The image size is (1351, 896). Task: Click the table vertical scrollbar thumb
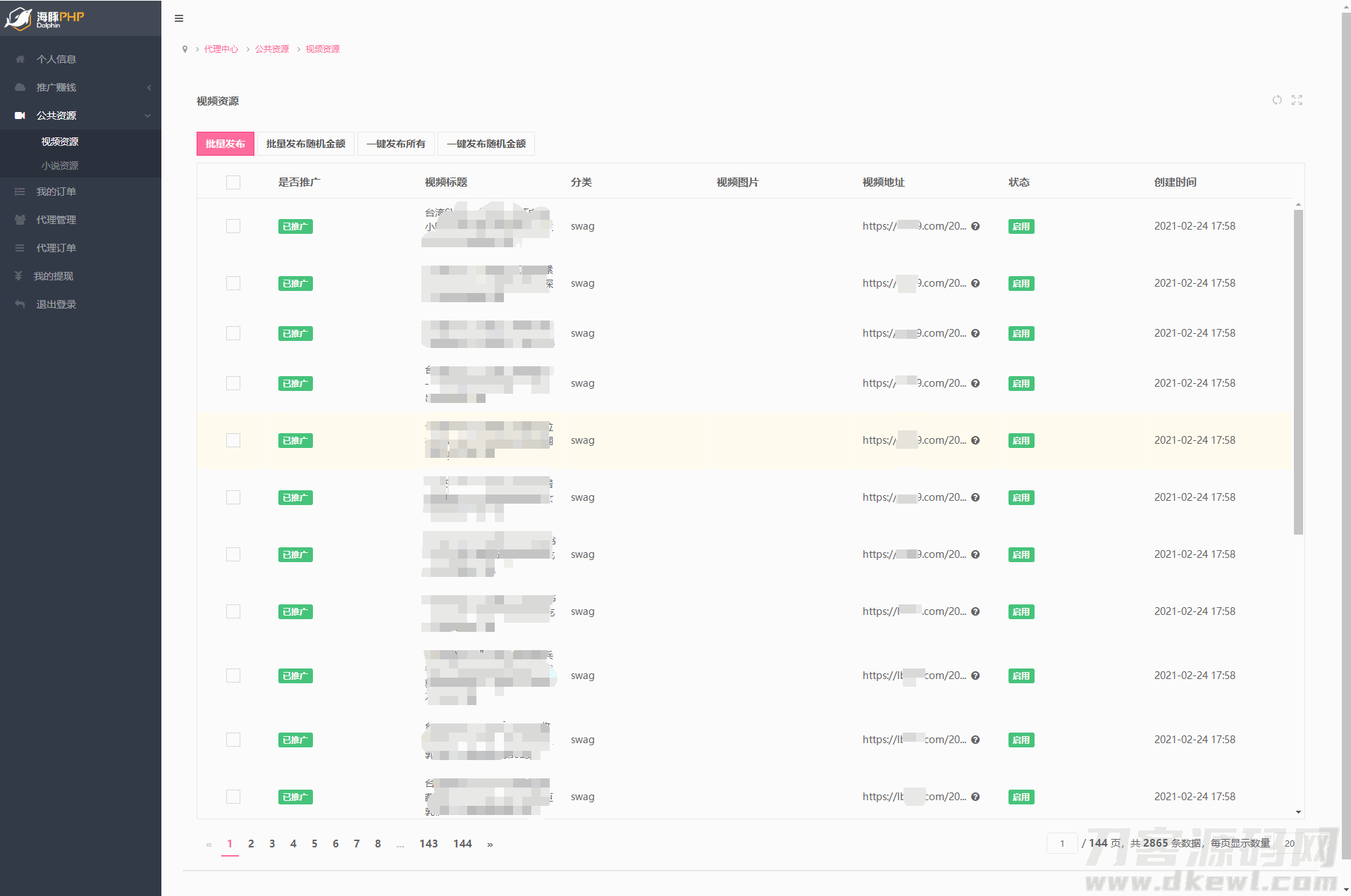(x=1298, y=372)
